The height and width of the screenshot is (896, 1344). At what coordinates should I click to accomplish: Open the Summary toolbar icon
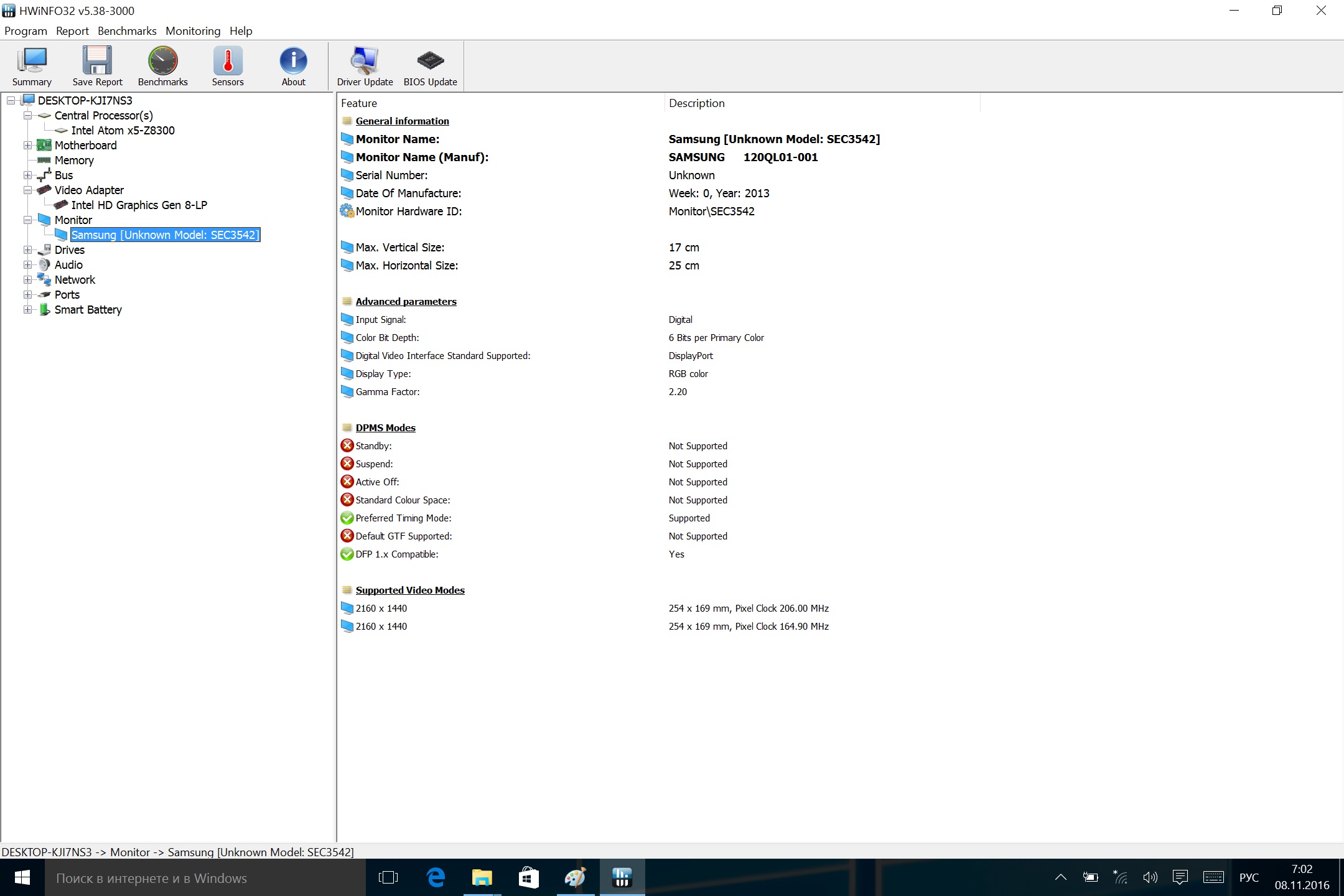coord(32,66)
